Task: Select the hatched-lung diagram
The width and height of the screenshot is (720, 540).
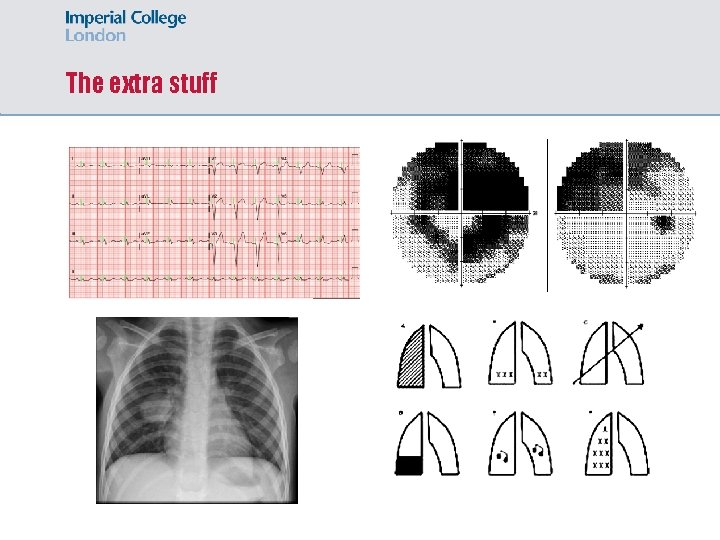Action: point(429,356)
